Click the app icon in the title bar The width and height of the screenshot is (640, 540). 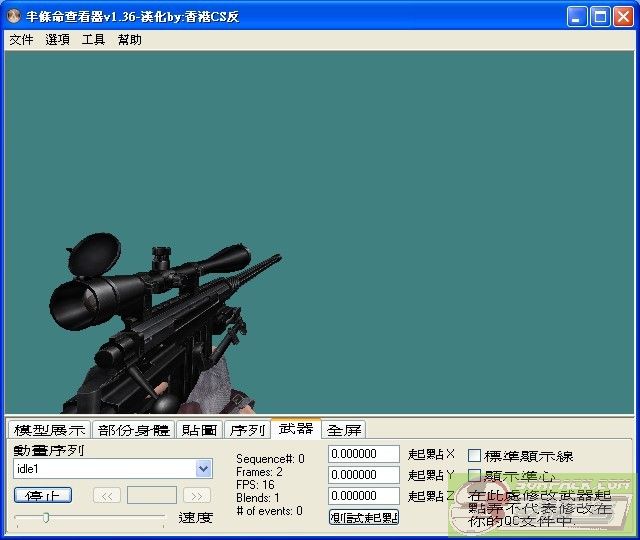tap(14, 17)
